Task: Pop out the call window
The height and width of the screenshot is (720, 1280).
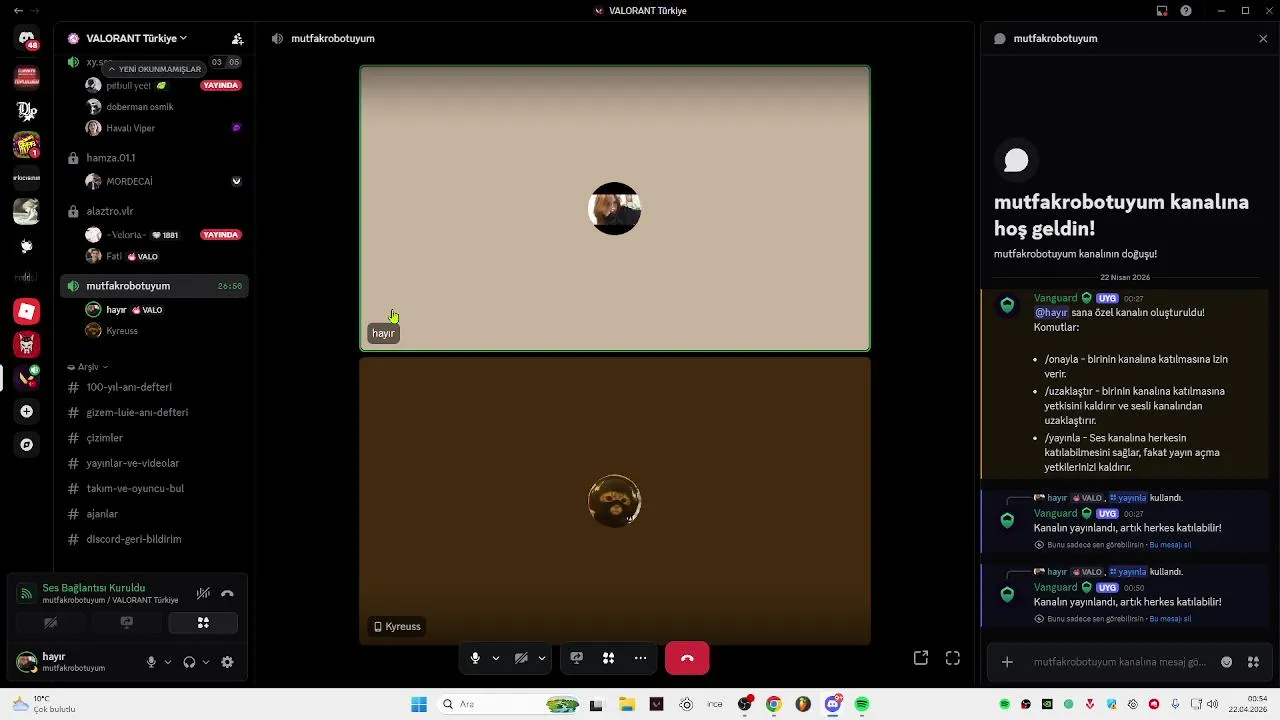Action: tap(921, 658)
